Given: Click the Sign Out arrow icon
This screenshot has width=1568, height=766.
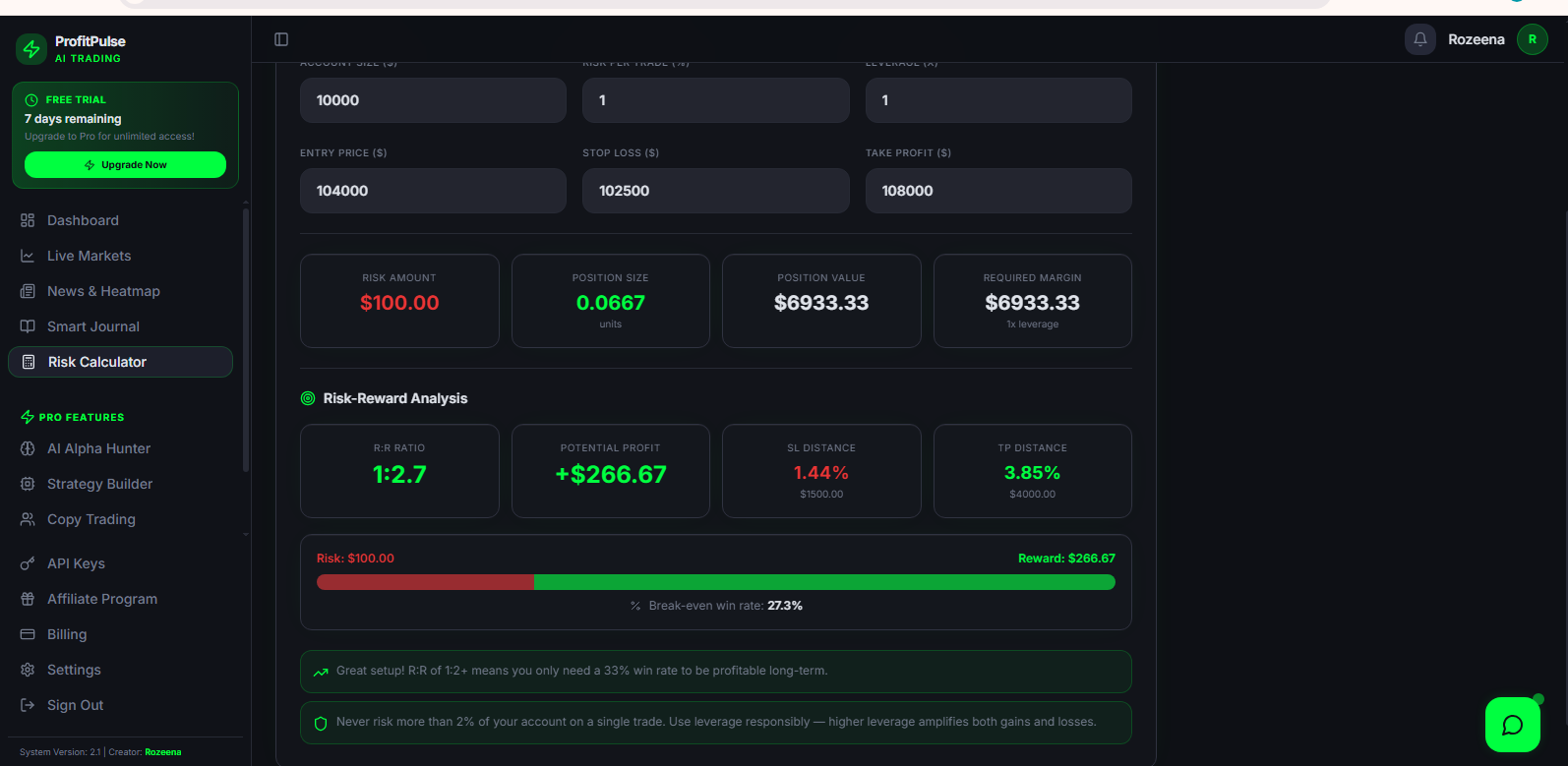Looking at the screenshot, I should tap(28, 705).
